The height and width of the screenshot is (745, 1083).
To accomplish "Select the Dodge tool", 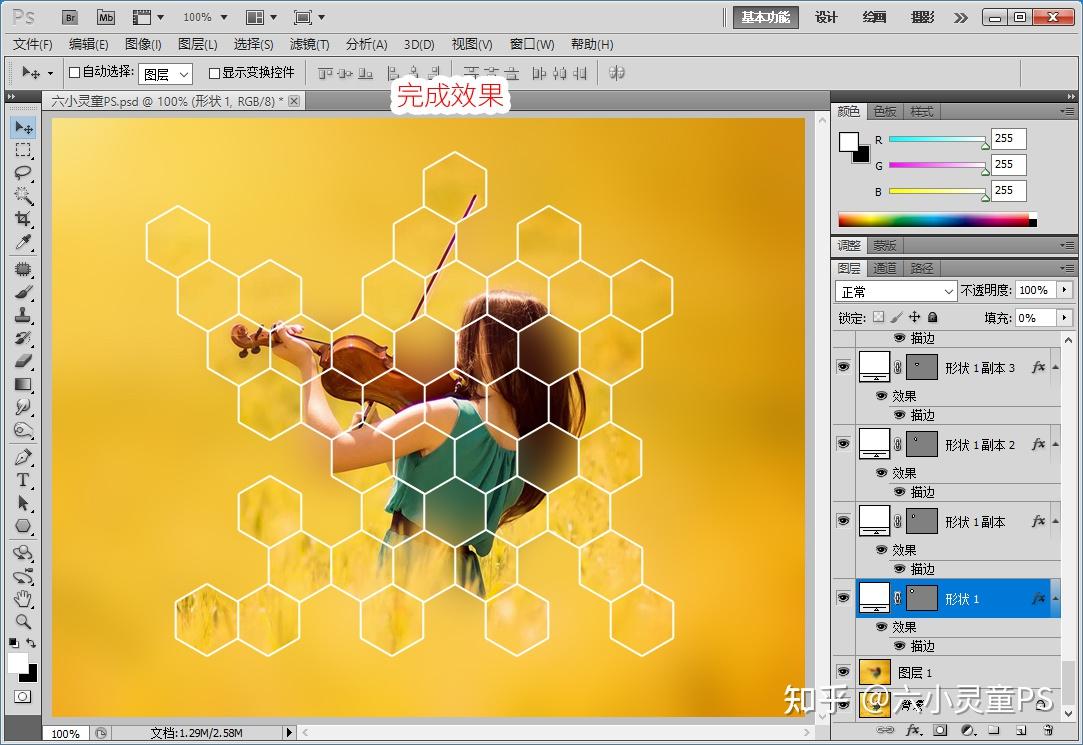I will [x=23, y=430].
